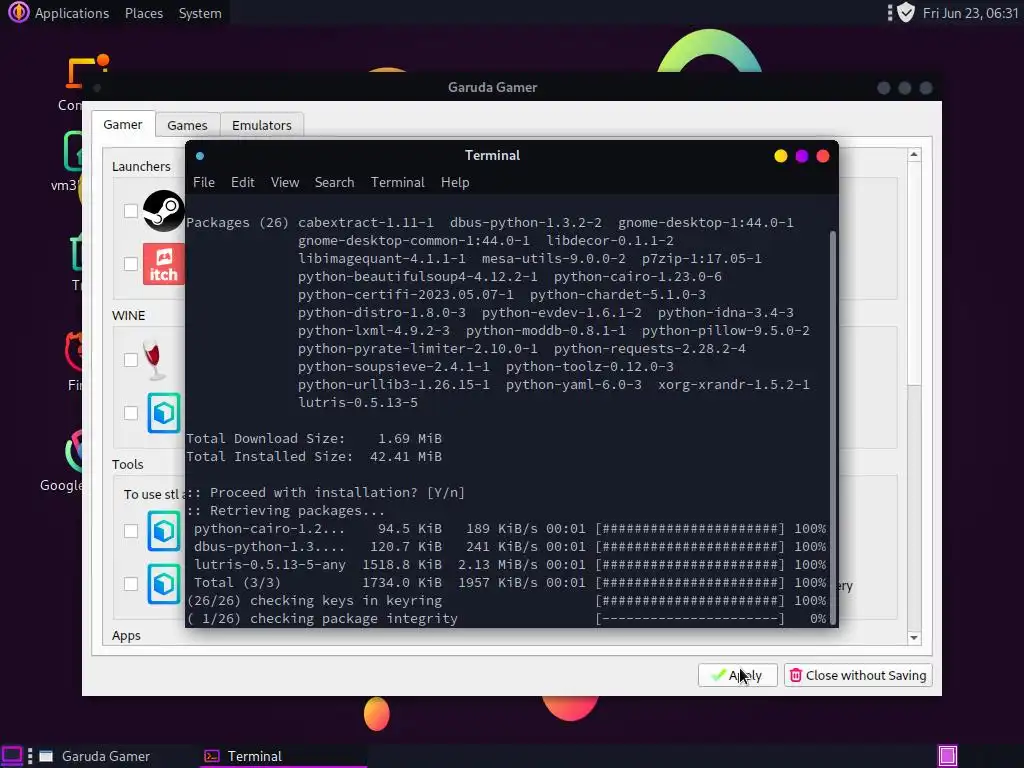Image resolution: width=1024 pixels, height=768 pixels.
Task: Click Garuda Gamer scrollbar up arrow
Action: coord(914,155)
